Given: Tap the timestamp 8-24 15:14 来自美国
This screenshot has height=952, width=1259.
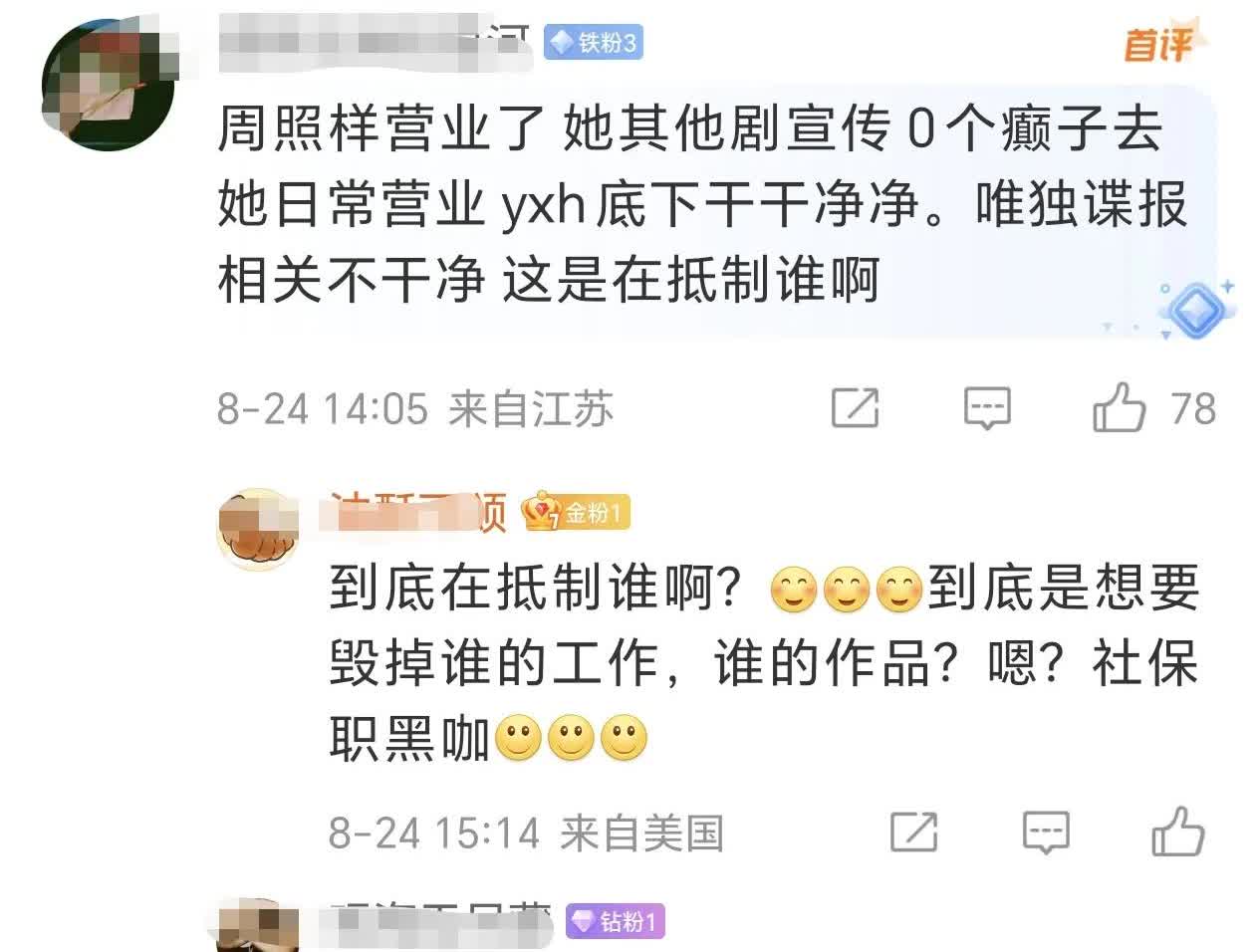Looking at the screenshot, I should pyautogui.click(x=526, y=833).
